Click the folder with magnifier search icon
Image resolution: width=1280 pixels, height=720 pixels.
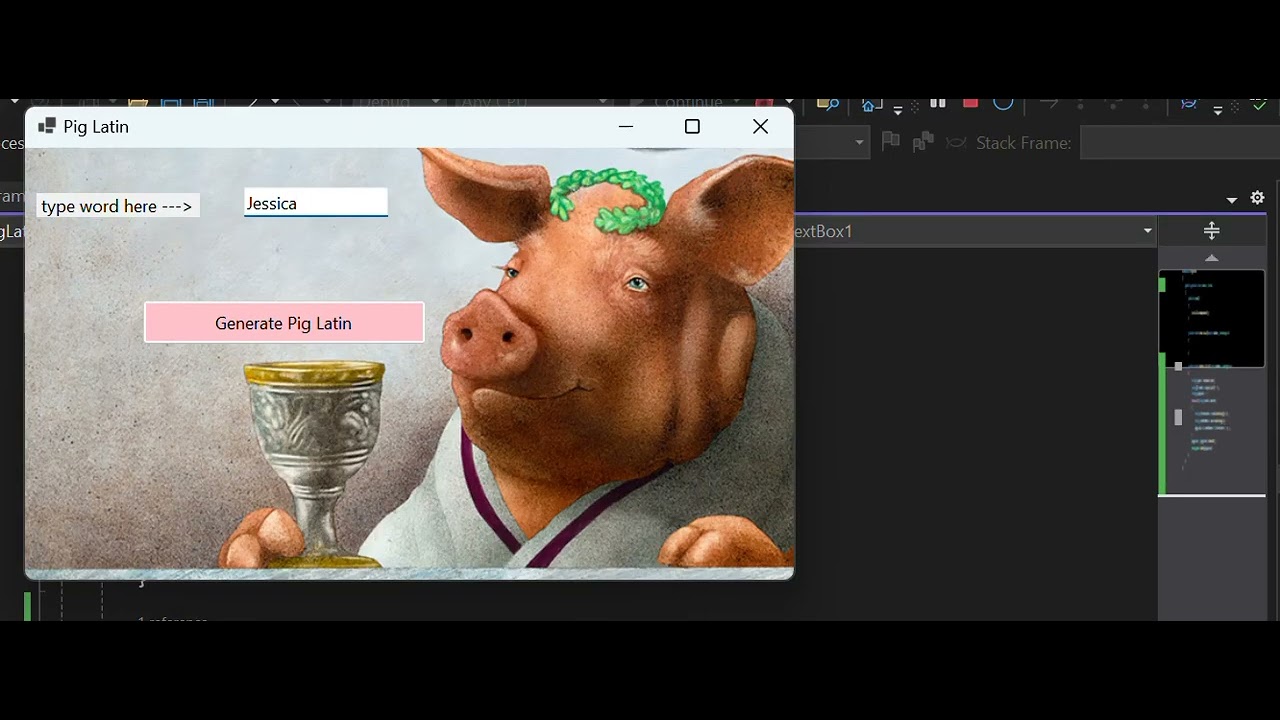click(x=827, y=103)
